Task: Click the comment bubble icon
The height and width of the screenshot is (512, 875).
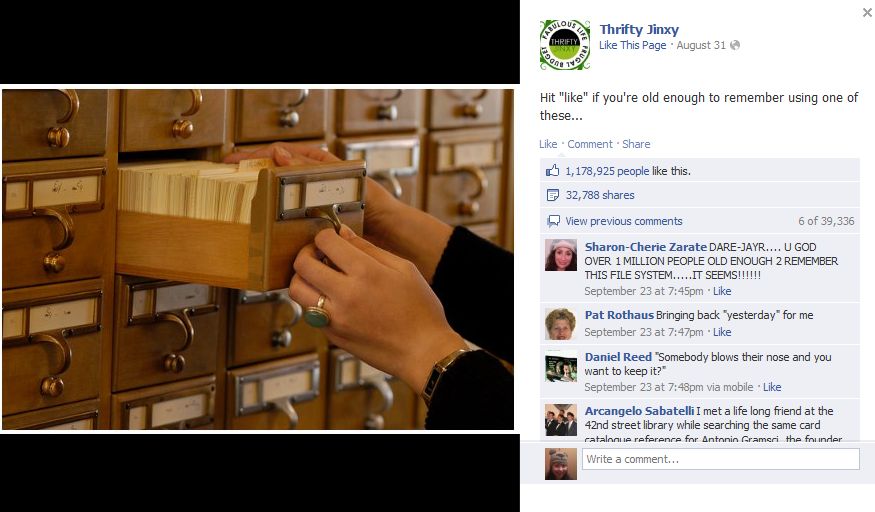Action: click(x=553, y=221)
